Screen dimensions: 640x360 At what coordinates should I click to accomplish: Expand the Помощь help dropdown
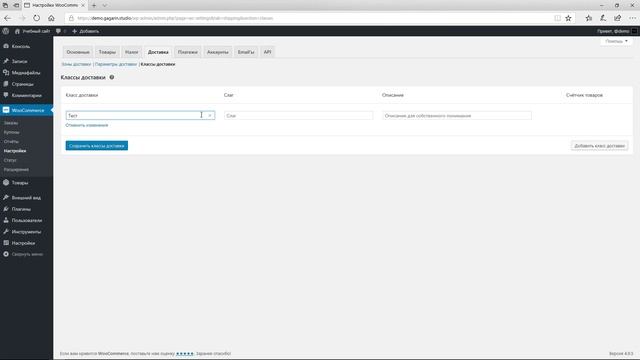pyautogui.click(x=616, y=41)
